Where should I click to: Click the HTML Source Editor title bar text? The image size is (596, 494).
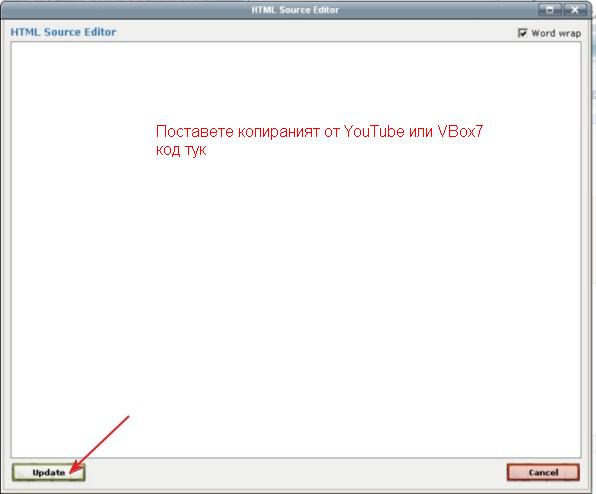click(x=295, y=10)
